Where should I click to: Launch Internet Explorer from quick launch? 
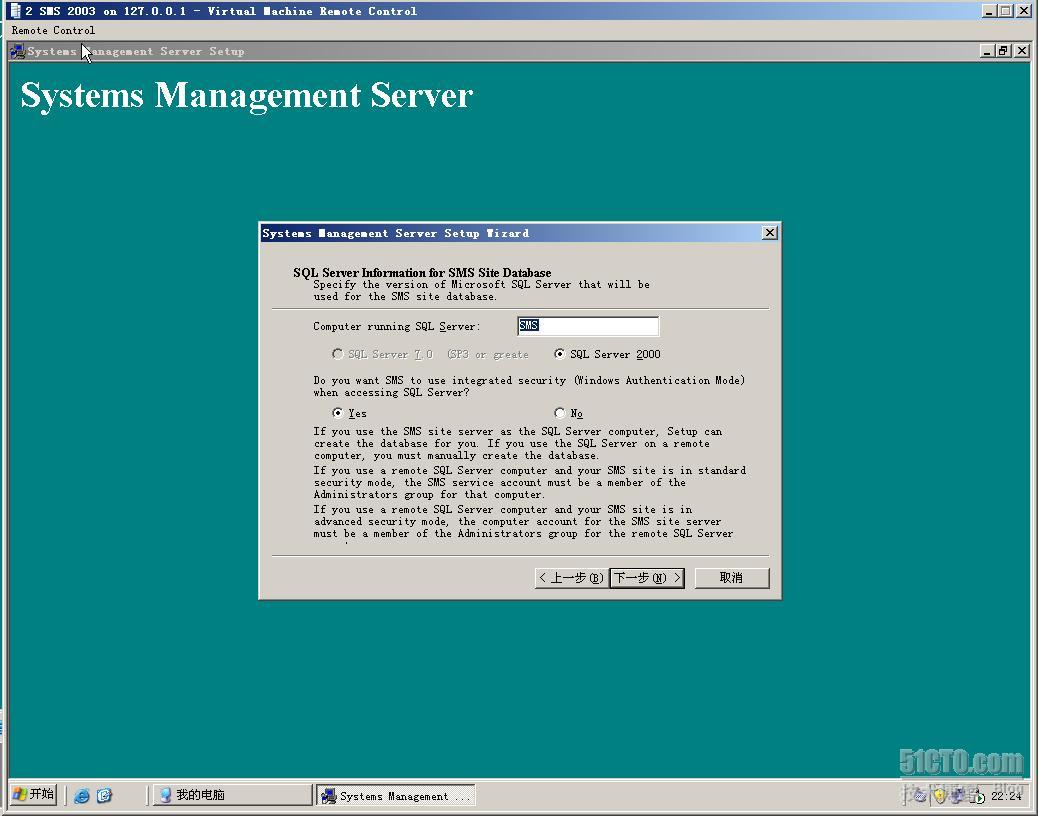tap(82, 795)
